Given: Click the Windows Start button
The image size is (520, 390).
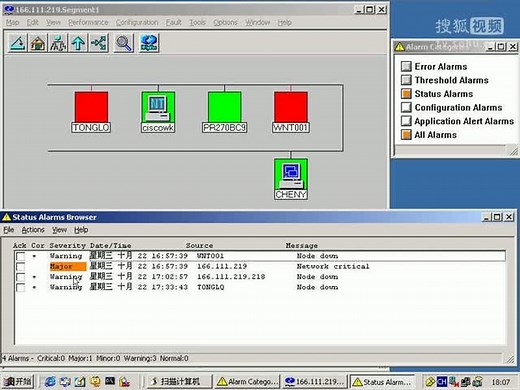Looking at the screenshot, I should coord(18,381).
